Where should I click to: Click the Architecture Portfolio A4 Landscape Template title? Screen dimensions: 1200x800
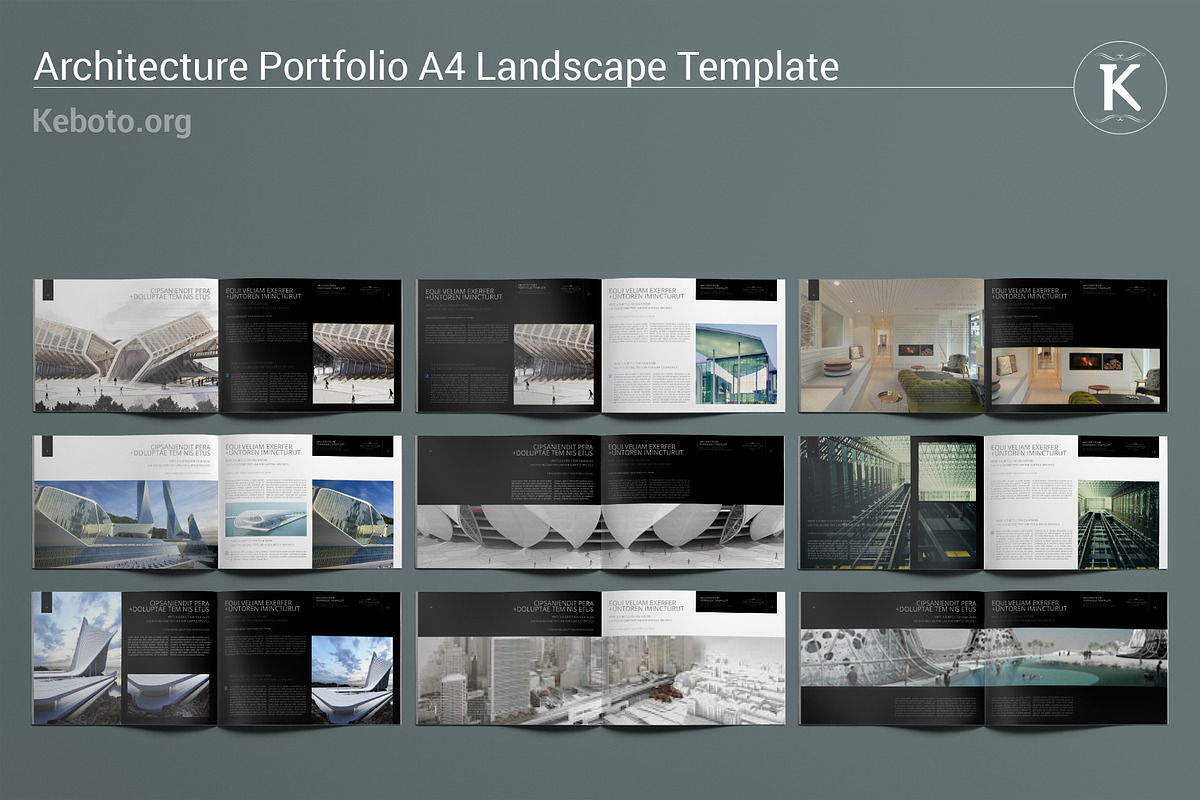tap(436, 67)
